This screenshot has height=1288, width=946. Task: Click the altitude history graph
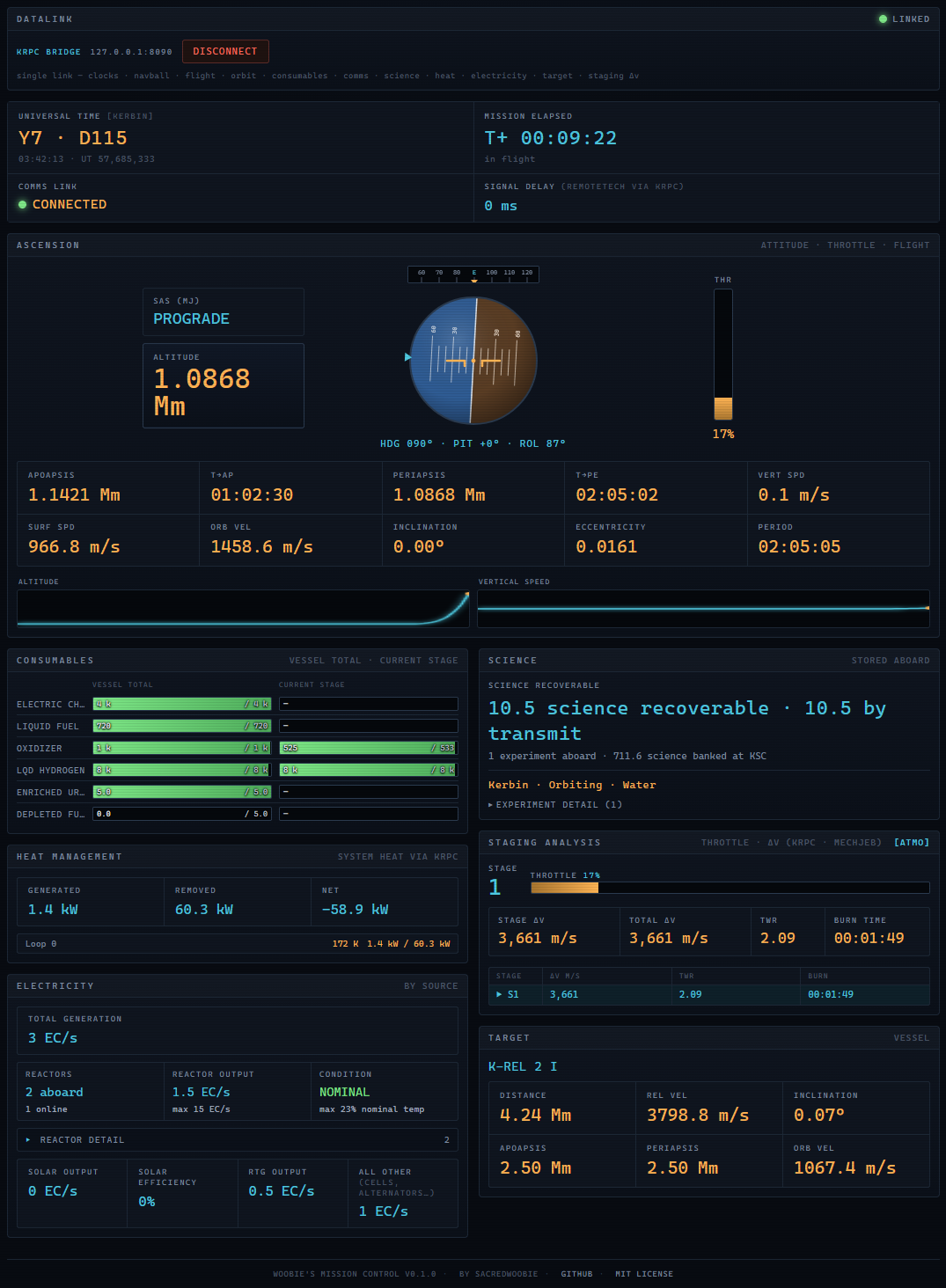pyautogui.click(x=244, y=608)
